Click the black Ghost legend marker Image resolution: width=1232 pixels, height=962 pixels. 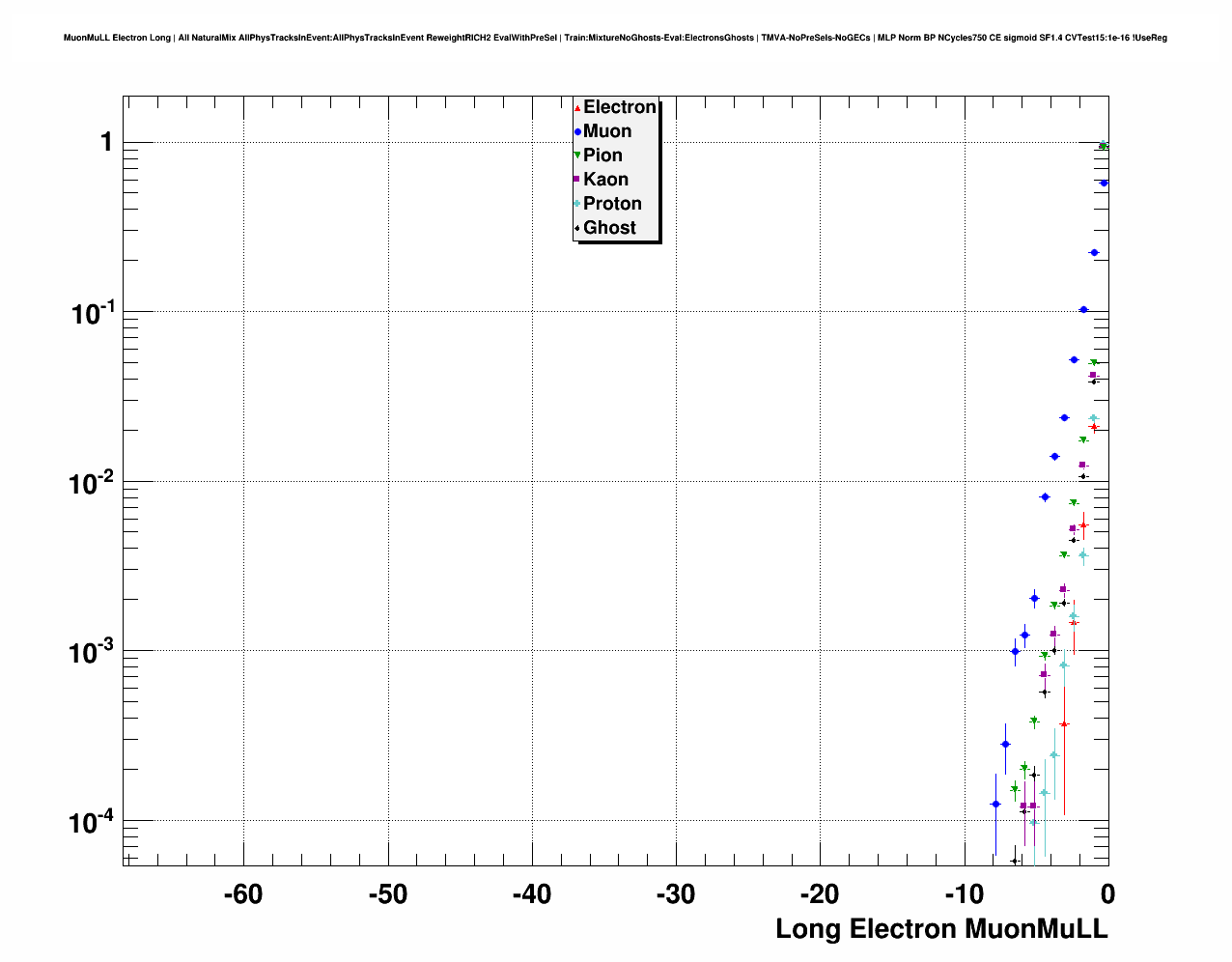point(577,228)
